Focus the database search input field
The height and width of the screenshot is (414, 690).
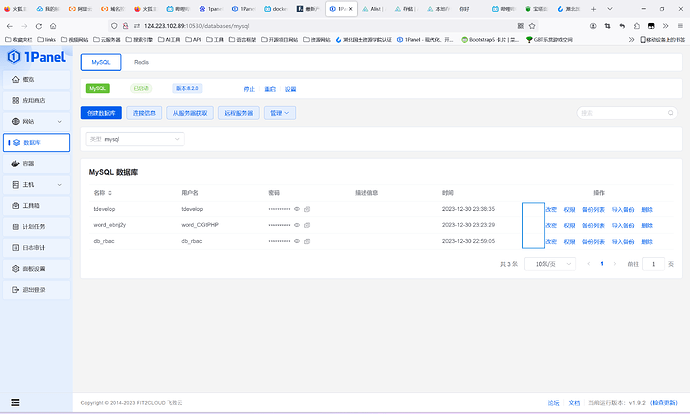627,113
